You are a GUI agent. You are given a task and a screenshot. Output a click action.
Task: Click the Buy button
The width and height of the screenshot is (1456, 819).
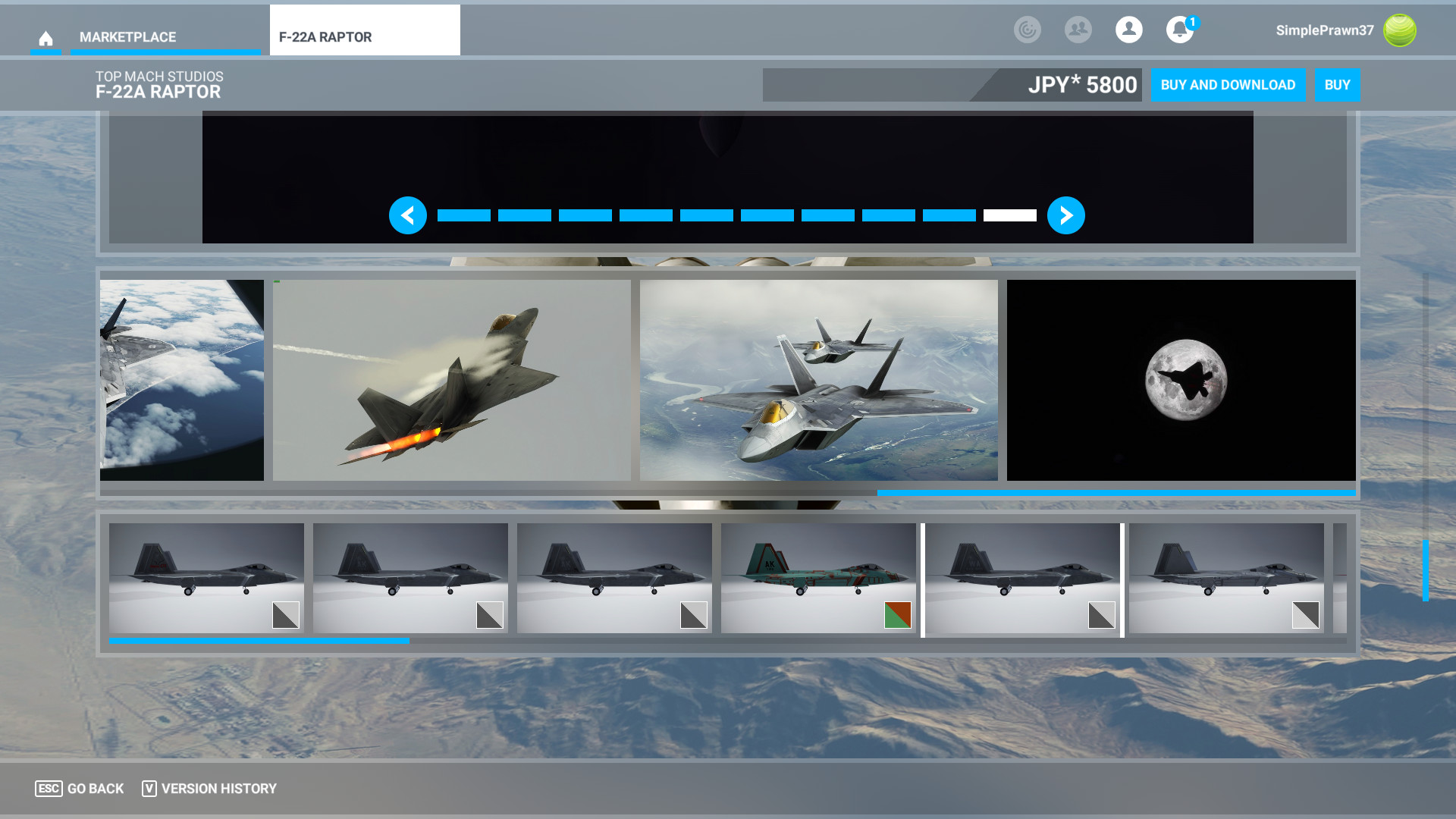point(1337,85)
